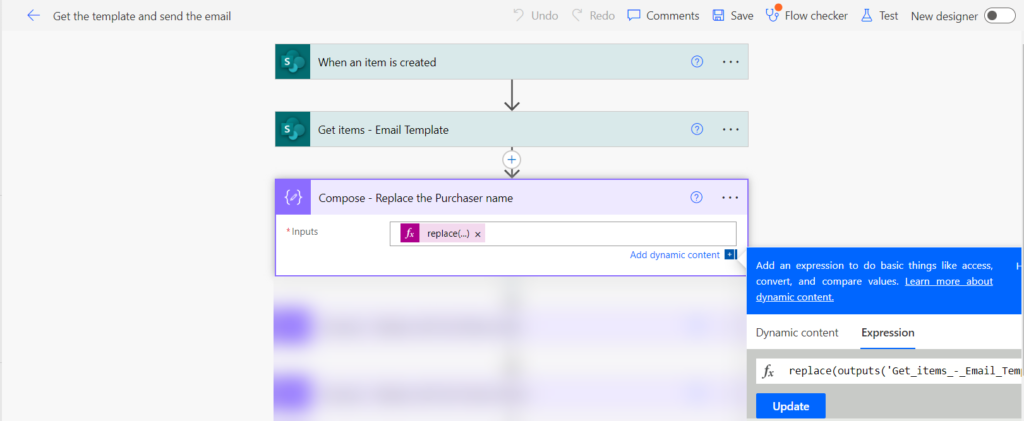Viewport: 1024px width, 421px height.
Task: Open ellipsis menu for 'When an item is created'
Action: pos(730,62)
